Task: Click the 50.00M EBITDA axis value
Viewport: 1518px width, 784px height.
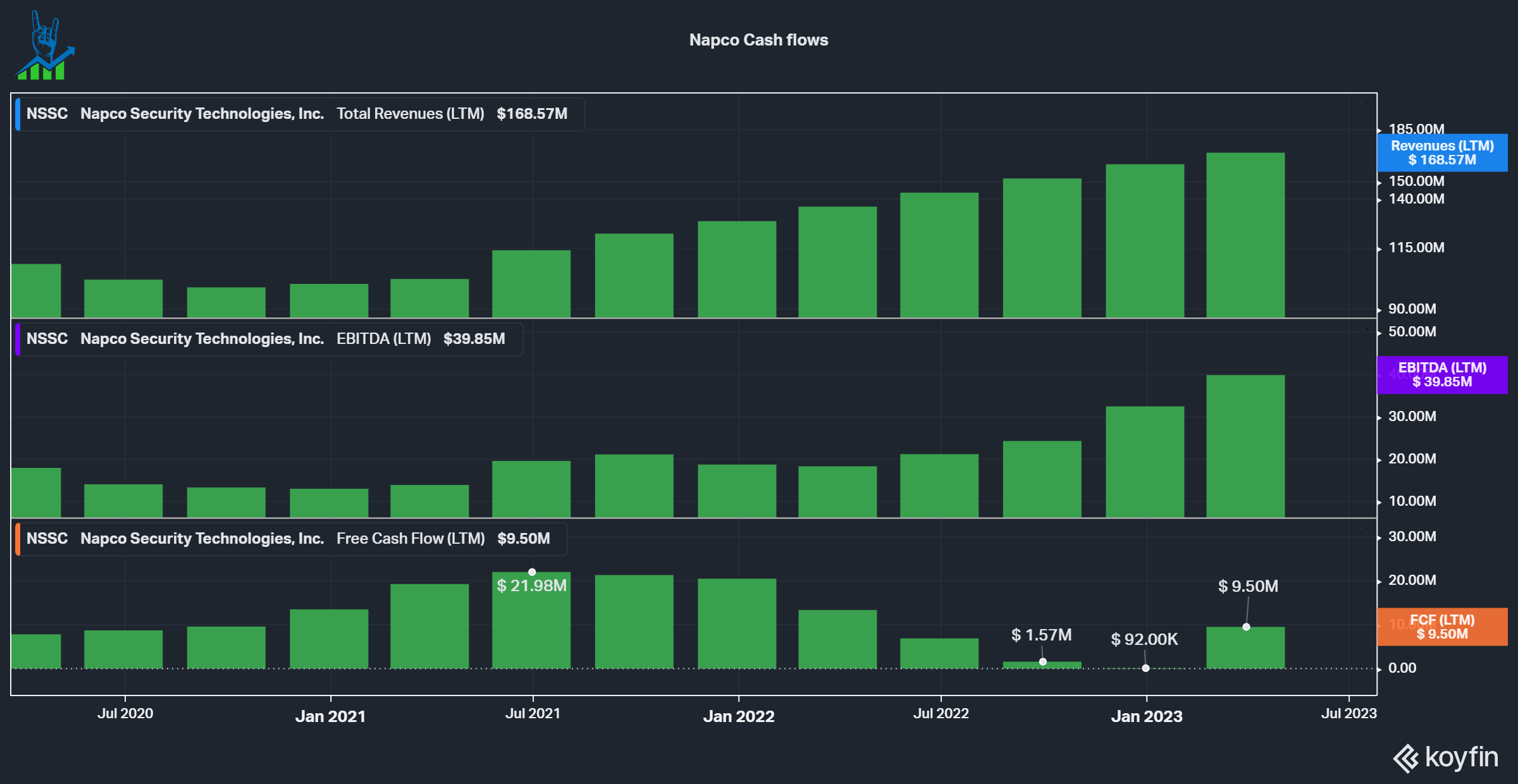Action: (x=1412, y=332)
